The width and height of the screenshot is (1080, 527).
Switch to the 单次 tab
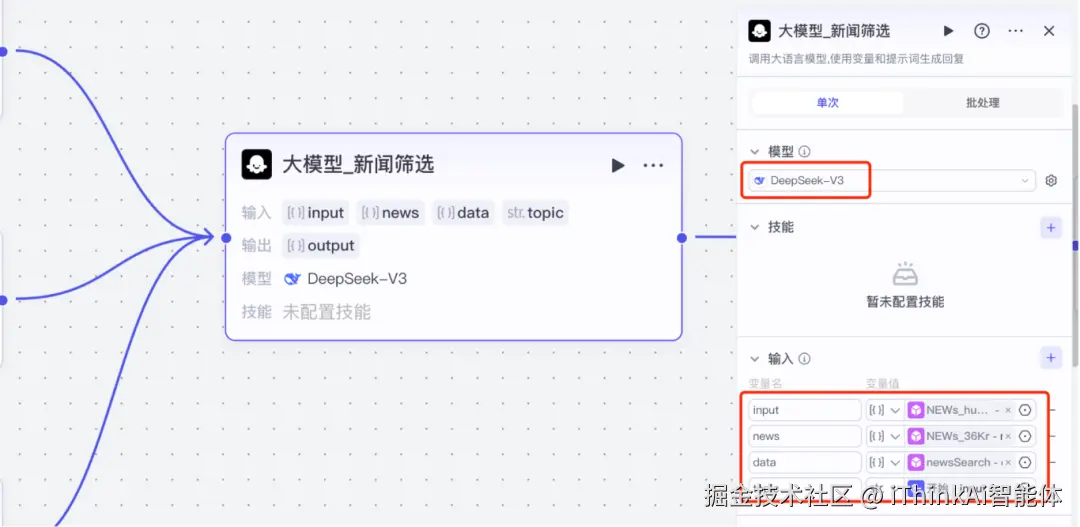coord(827,103)
